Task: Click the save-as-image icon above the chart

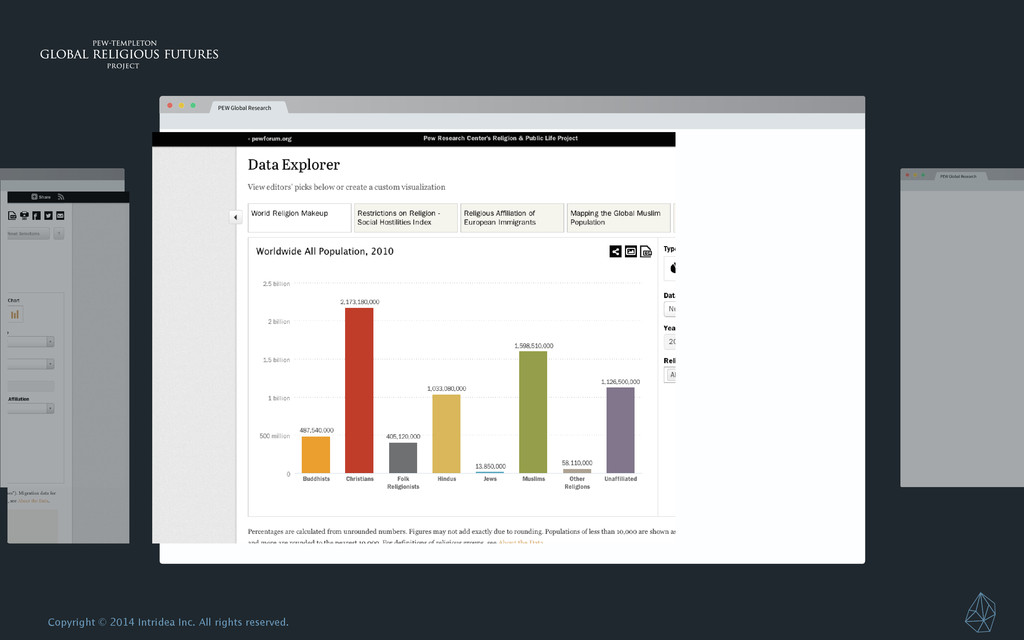Action: click(x=631, y=251)
